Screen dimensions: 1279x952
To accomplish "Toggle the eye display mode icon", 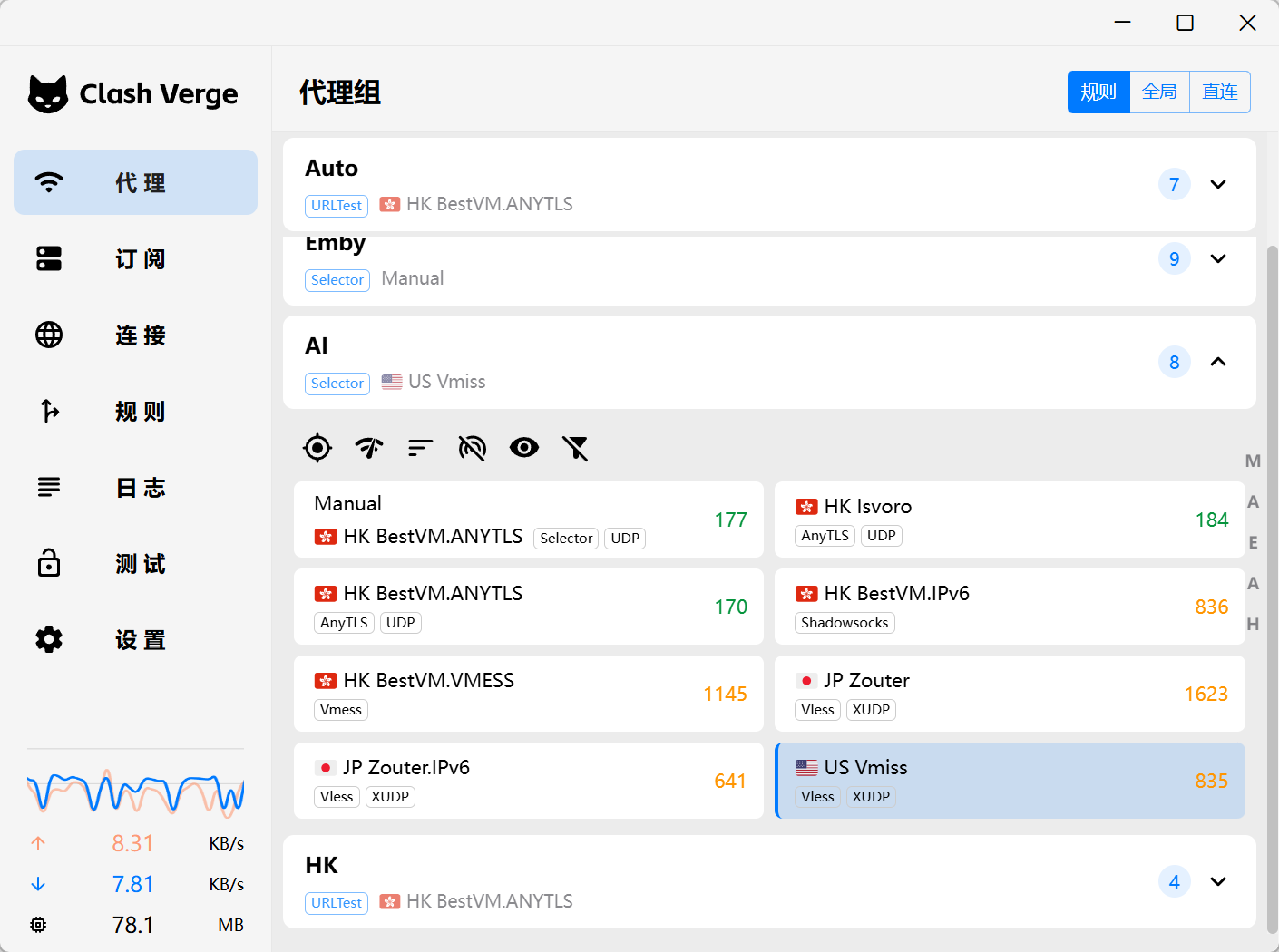I will tap(524, 447).
